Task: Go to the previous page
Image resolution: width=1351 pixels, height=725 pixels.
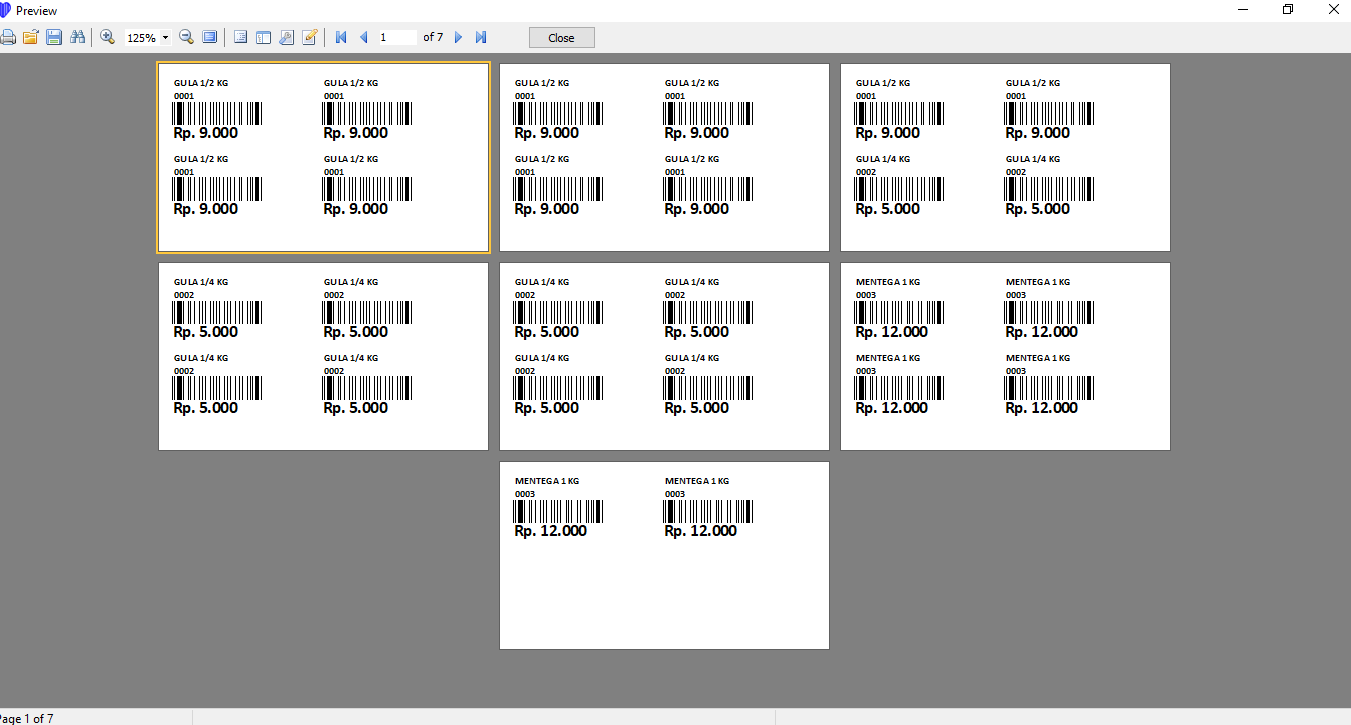Action: (x=363, y=37)
